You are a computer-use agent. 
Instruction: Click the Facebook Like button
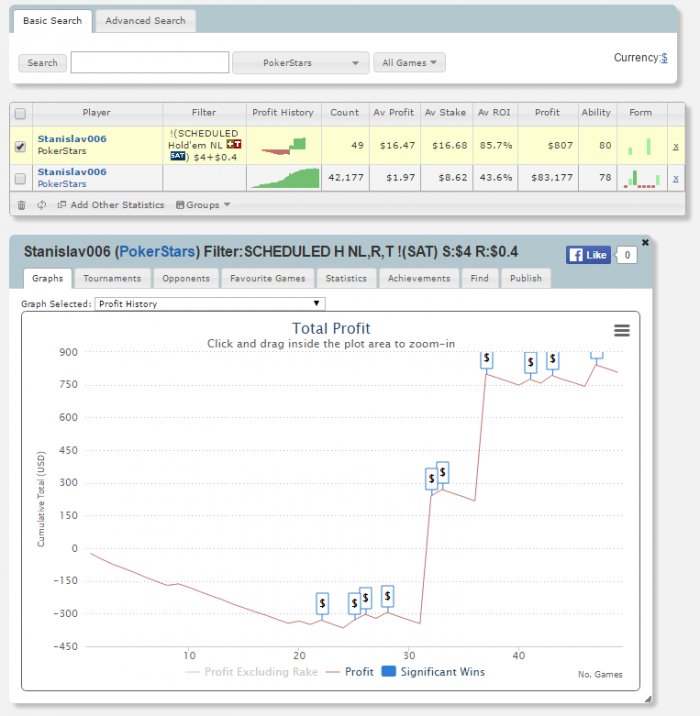click(x=588, y=255)
